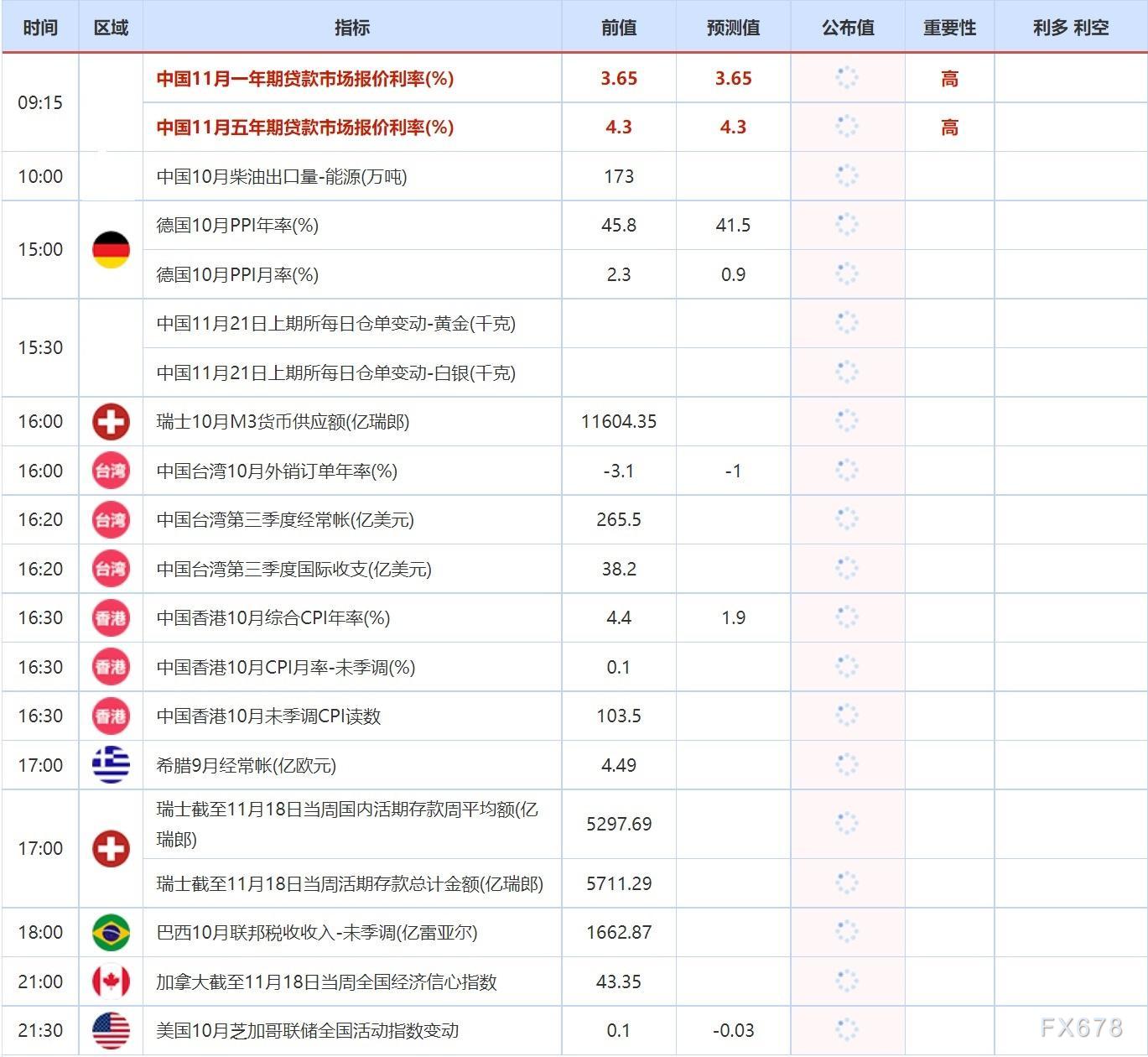Click the German flag icon
The width and height of the screenshot is (1148, 1057).
(x=111, y=250)
